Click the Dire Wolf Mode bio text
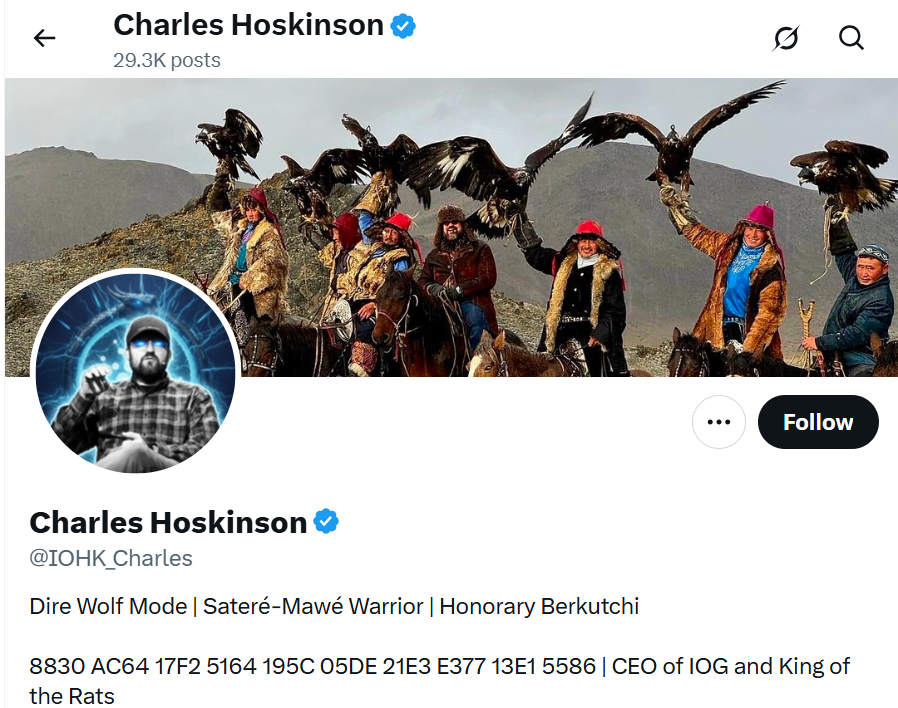898x708 pixels. point(108,606)
